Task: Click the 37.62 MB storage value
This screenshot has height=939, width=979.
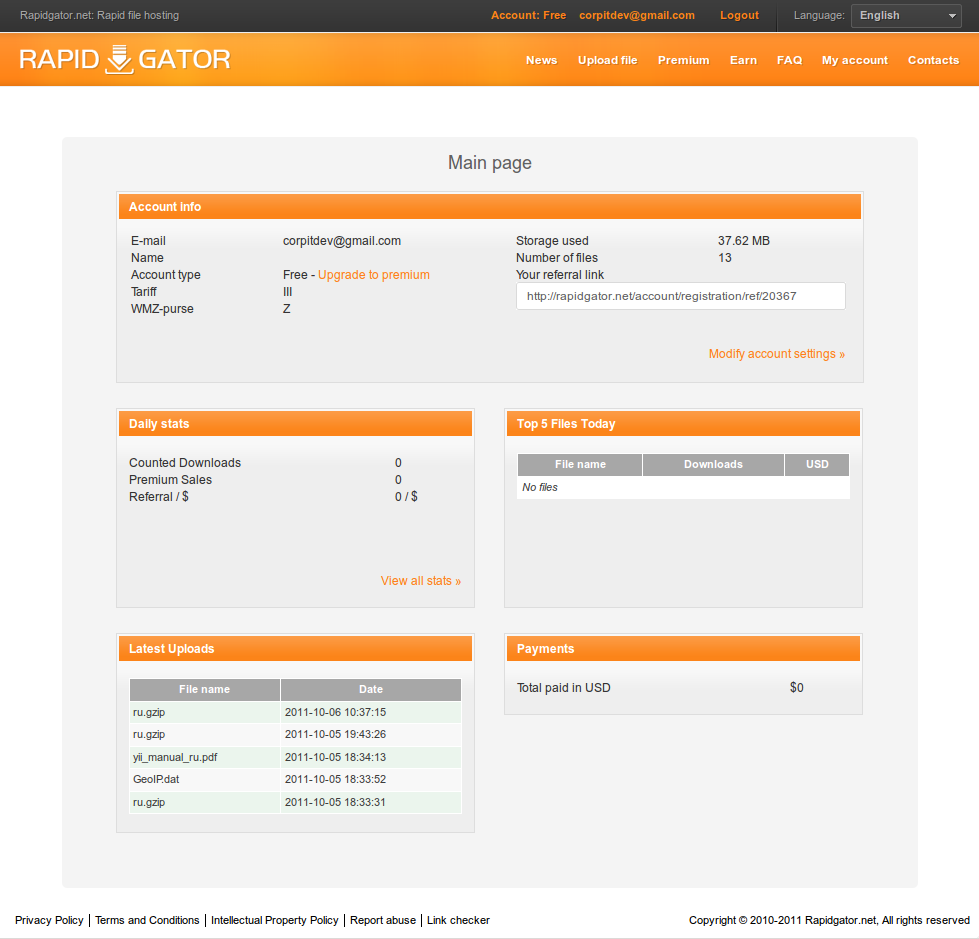Action: pos(744,241)
